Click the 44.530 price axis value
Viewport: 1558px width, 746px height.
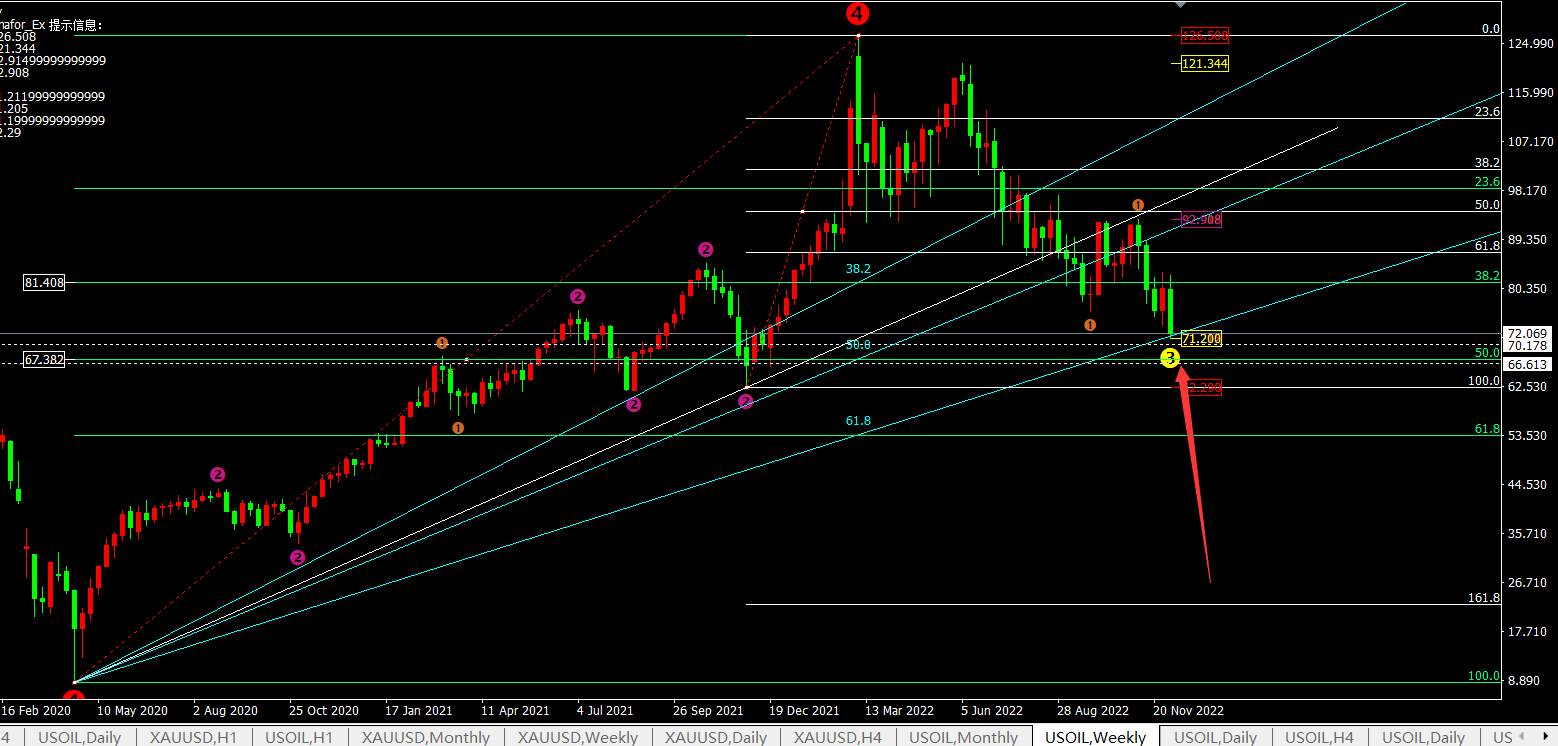click(x=1527, y=485)
